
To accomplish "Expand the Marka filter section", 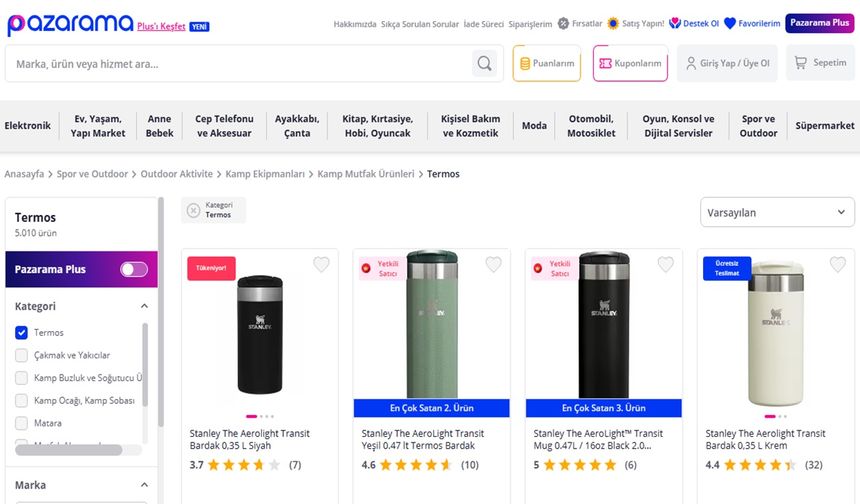I will pyautogui.click(x=143, y=486).
